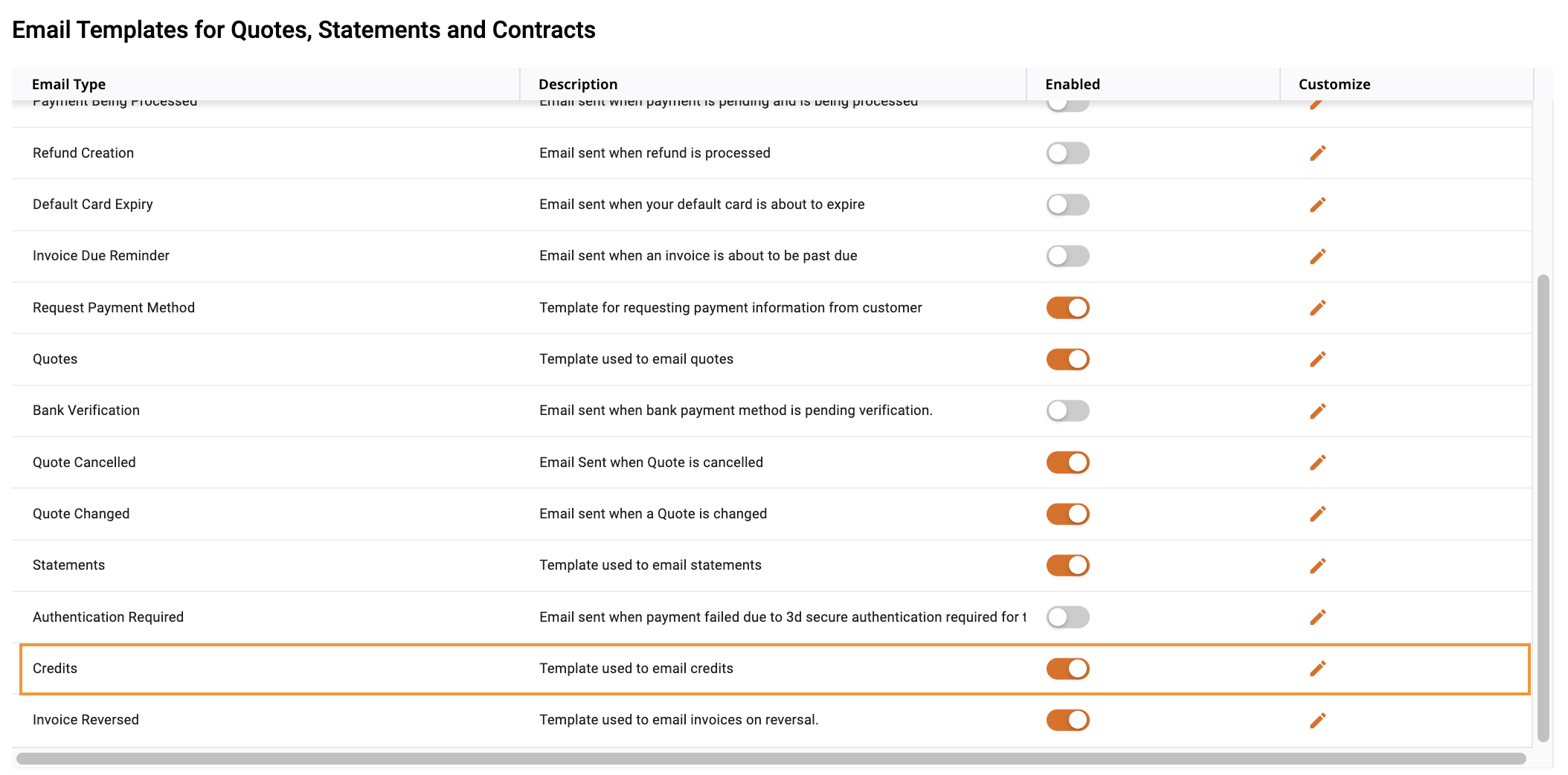Customize the Credits email template
The width and height of the screenshot is (1568, 775).
click(x=1317, y=669)
